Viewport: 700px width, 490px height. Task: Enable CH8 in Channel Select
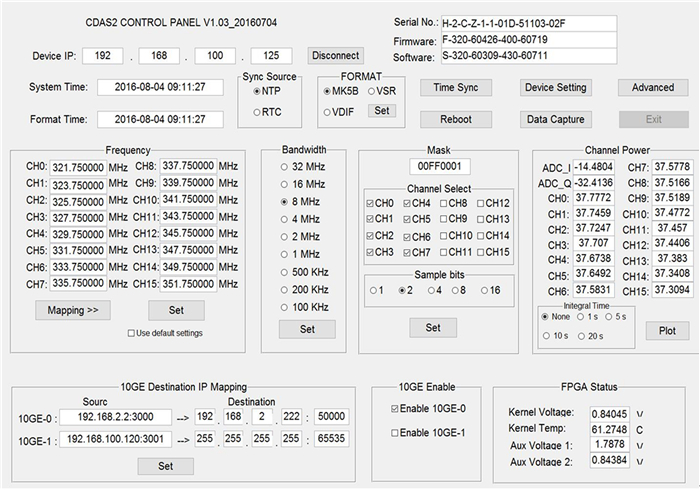click(x=445, y=203)
